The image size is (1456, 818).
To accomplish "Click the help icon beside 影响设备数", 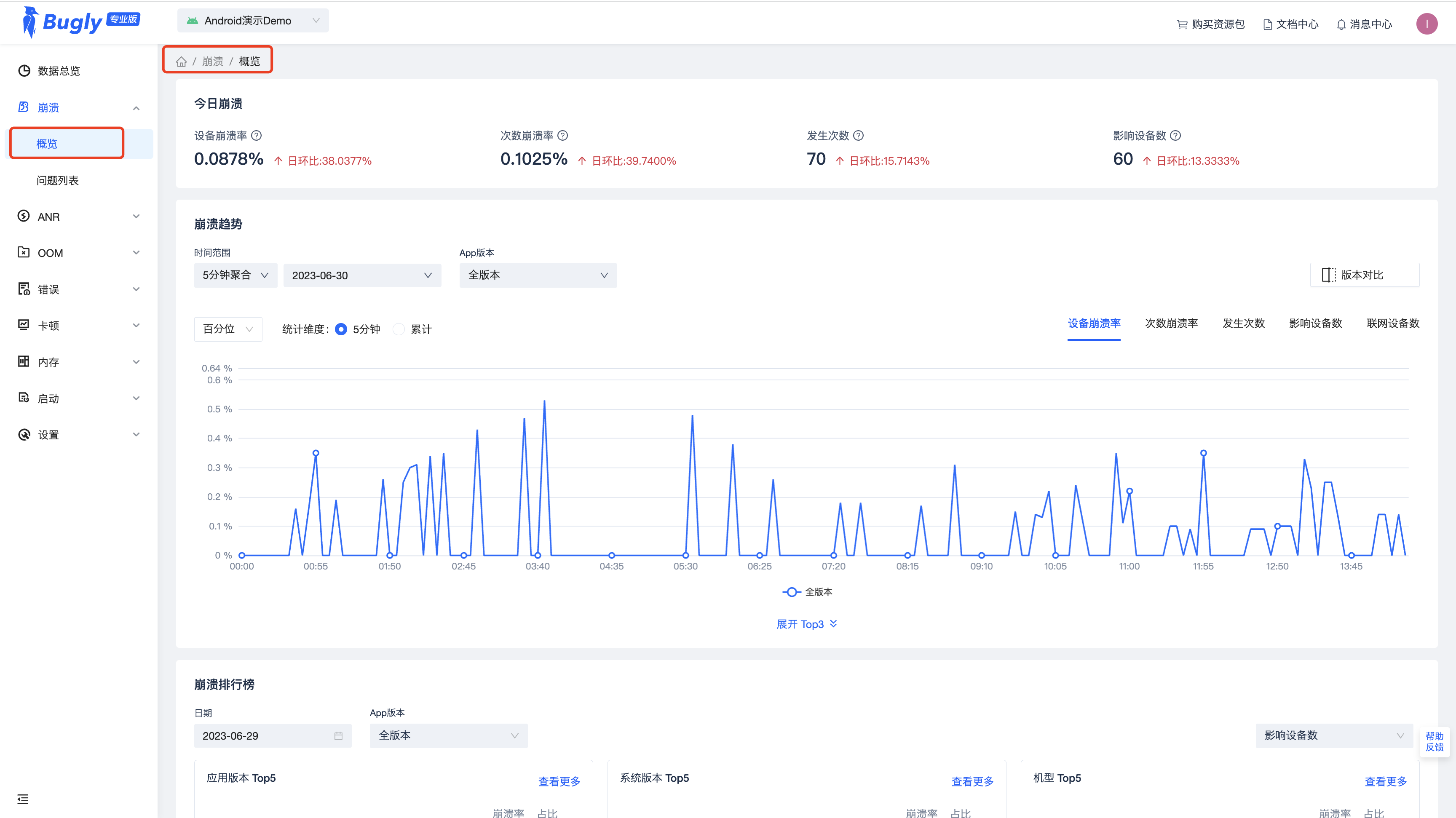I will 1175,136.
